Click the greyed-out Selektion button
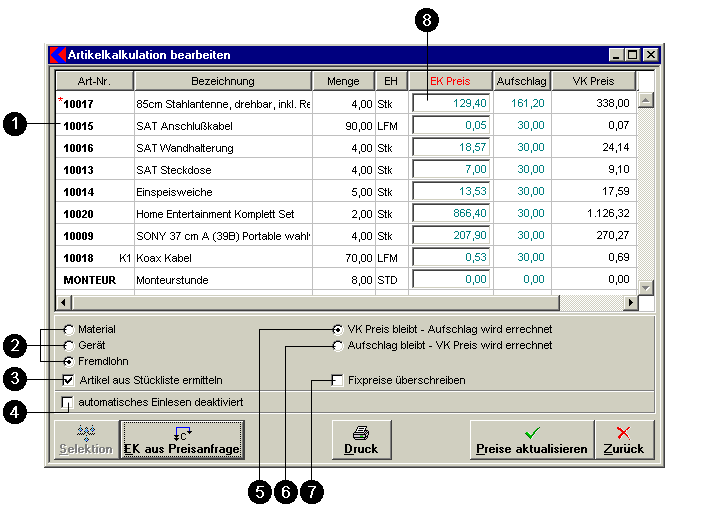The height and width of the screenshot is (510, 709). (86, 439)
